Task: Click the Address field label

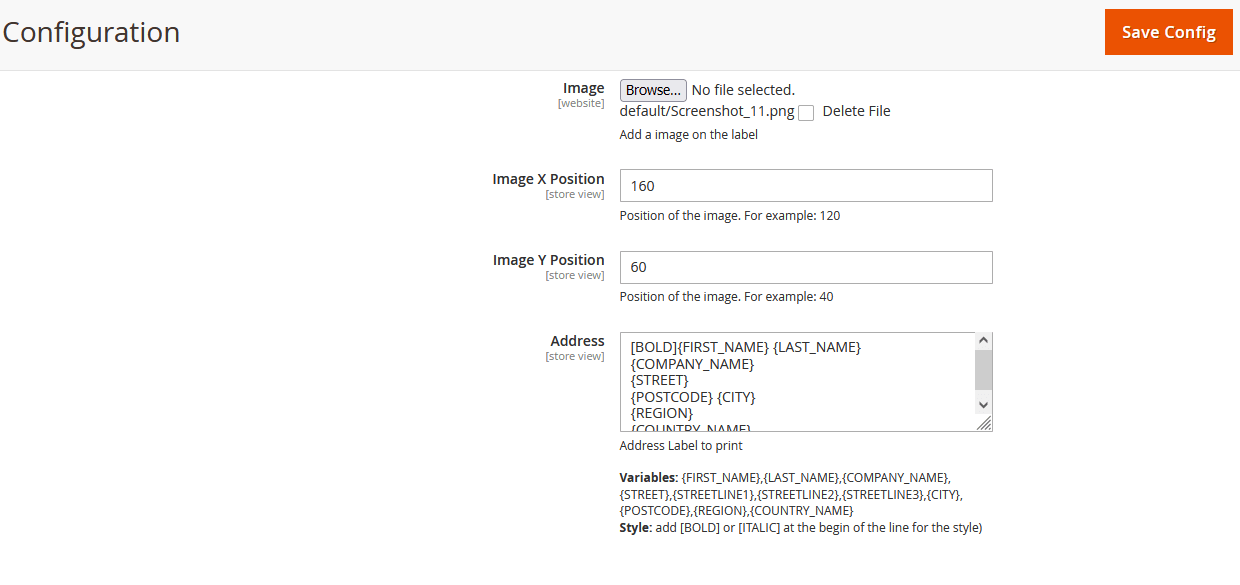Action: tap(577, 341)
